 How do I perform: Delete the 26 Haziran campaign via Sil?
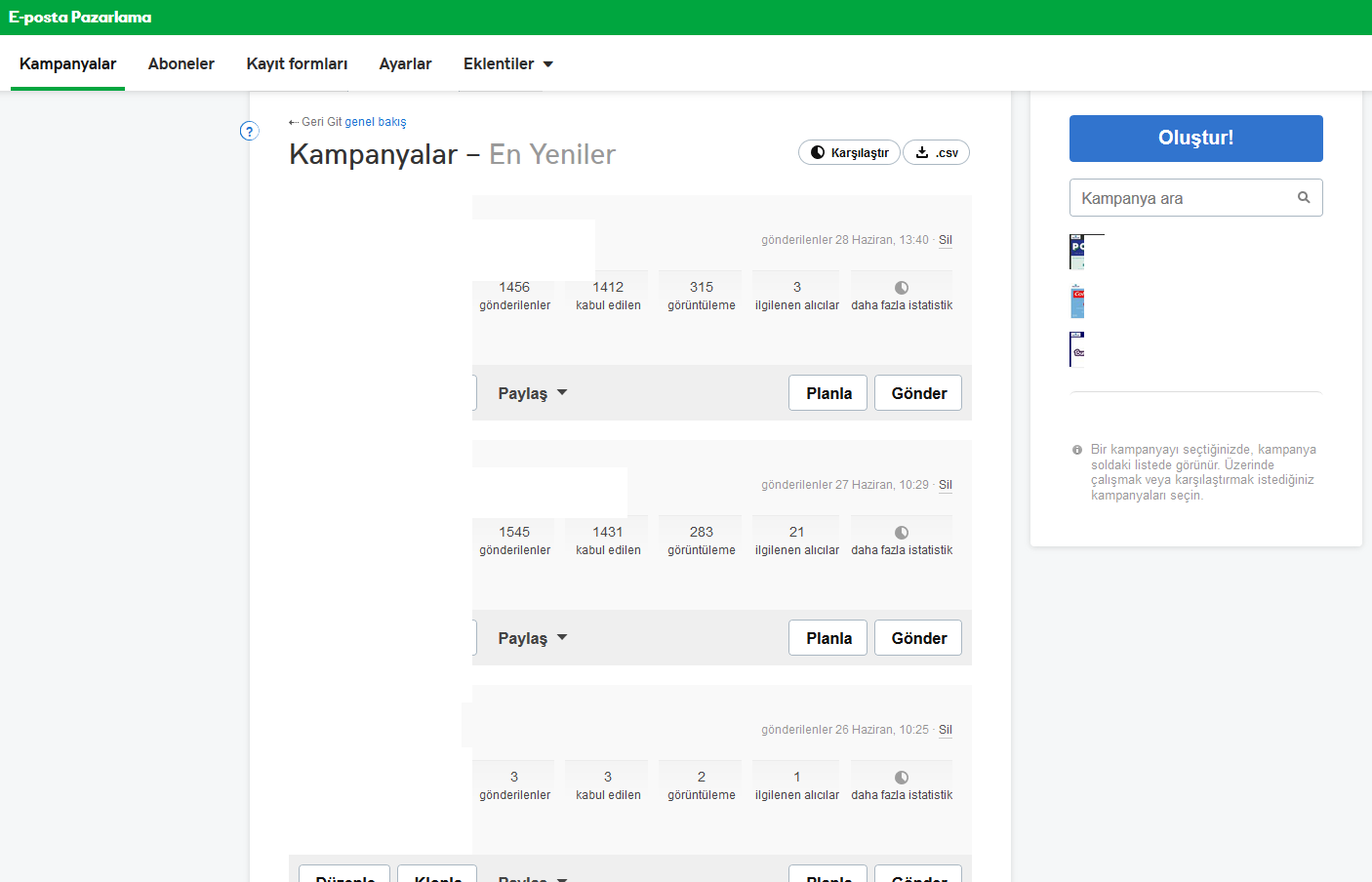click(946, 730)
